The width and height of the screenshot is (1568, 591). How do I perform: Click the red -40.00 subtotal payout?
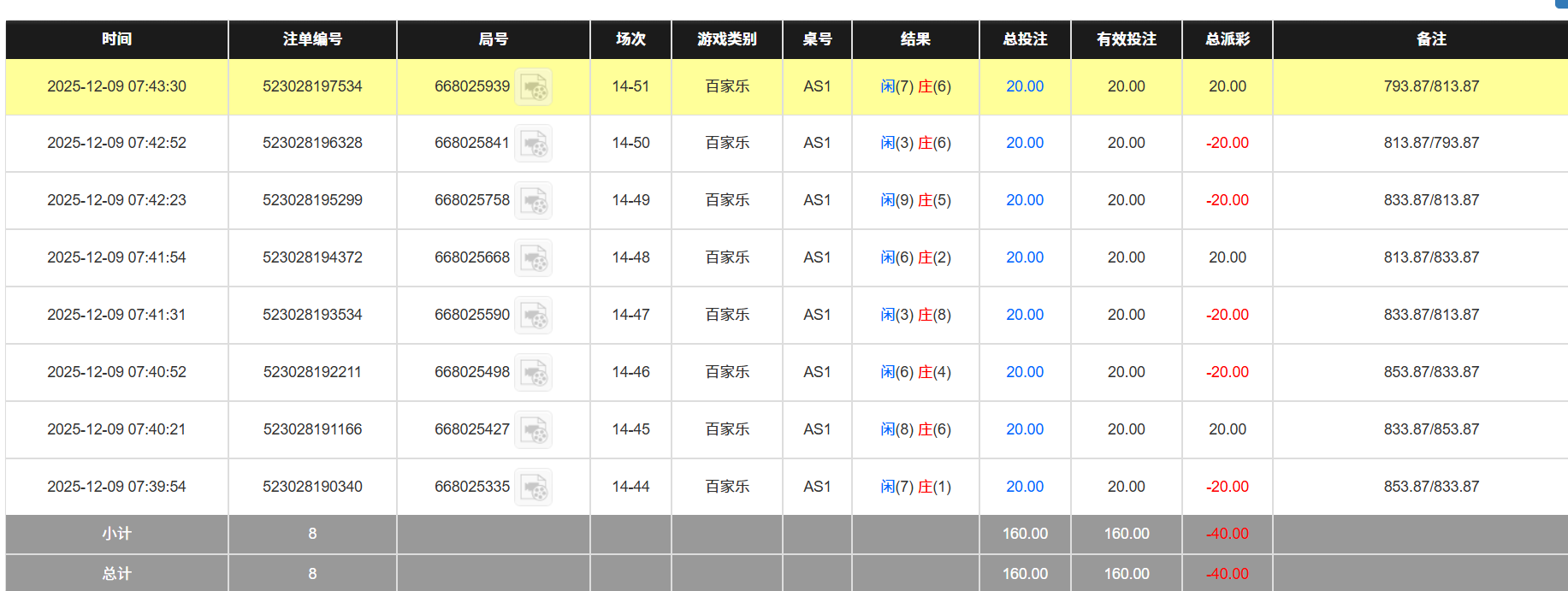(1227, 534)
